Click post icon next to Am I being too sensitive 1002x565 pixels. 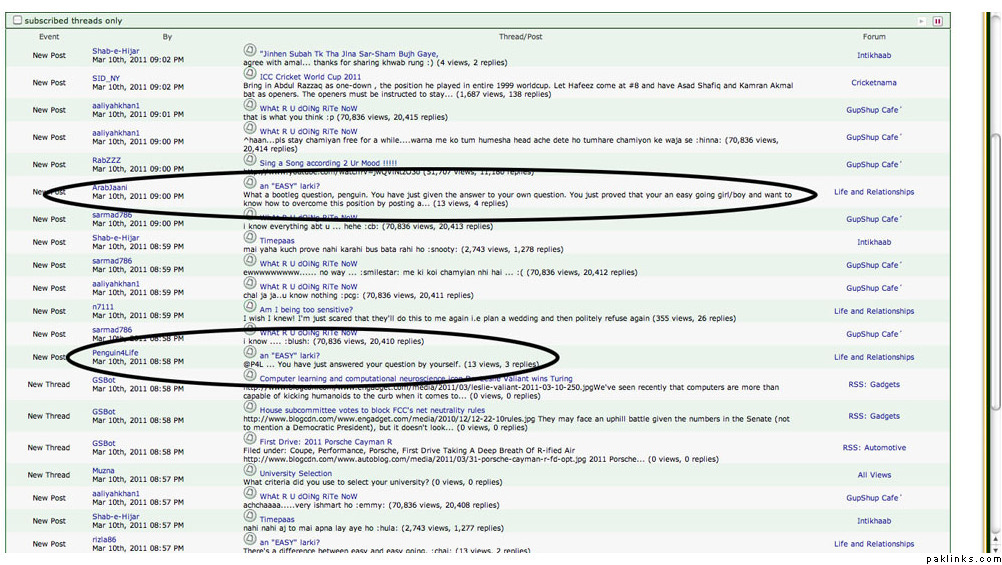[x=250, y=308]
